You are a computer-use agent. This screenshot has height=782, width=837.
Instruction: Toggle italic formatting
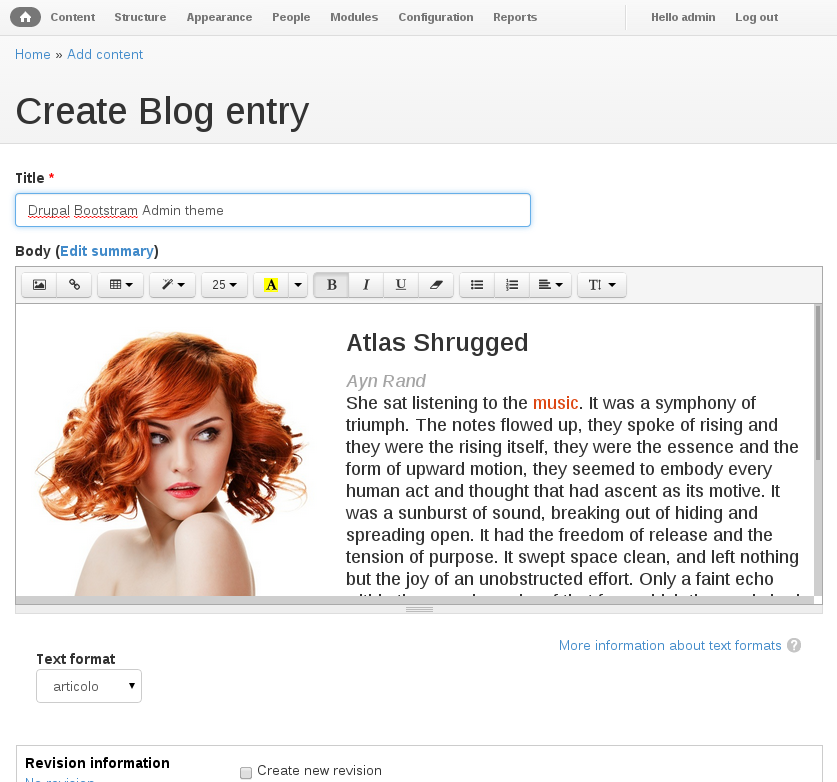(366, 285)
